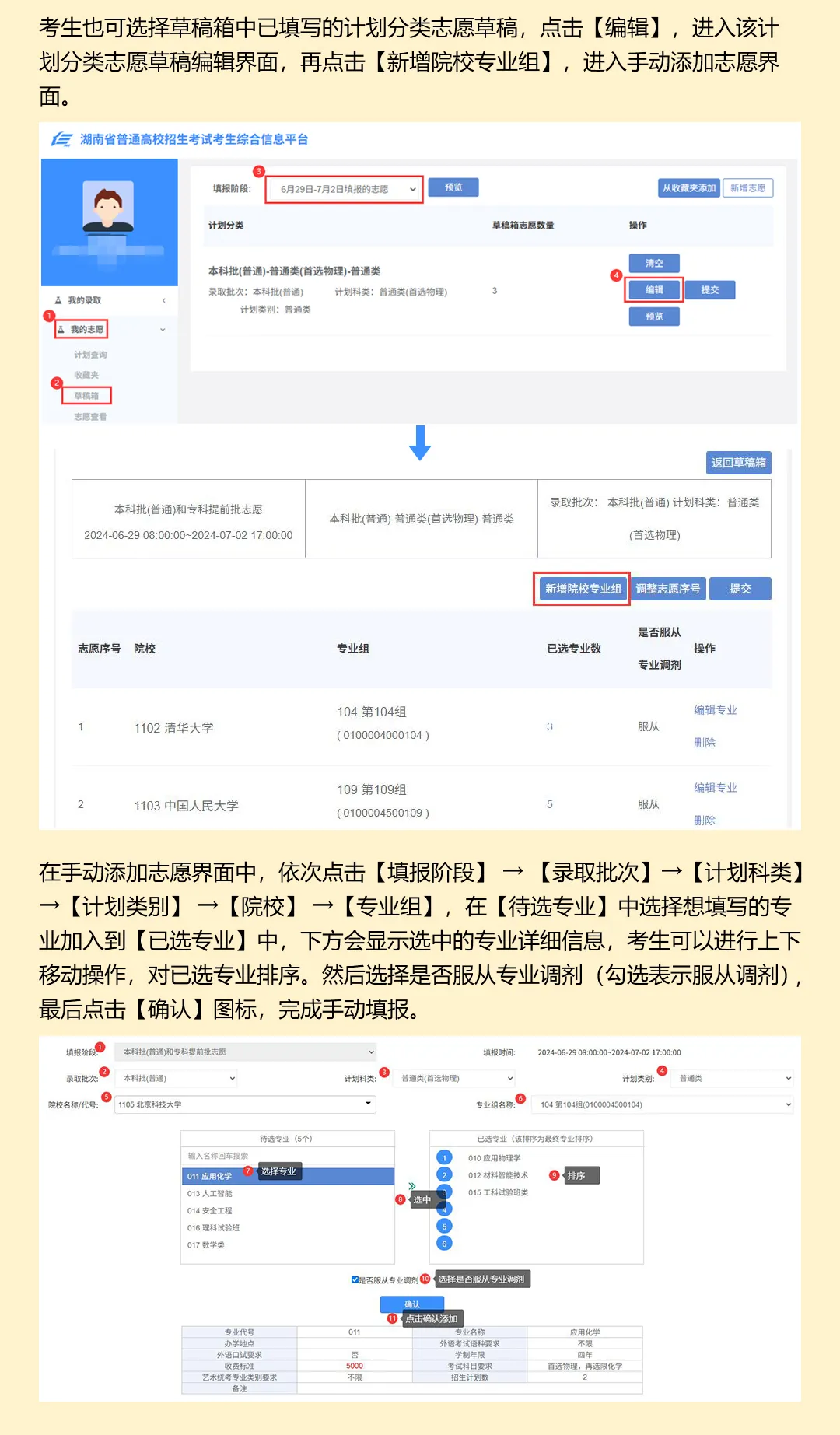Open the 填报阶段 date range dropdown

(345, 189)
